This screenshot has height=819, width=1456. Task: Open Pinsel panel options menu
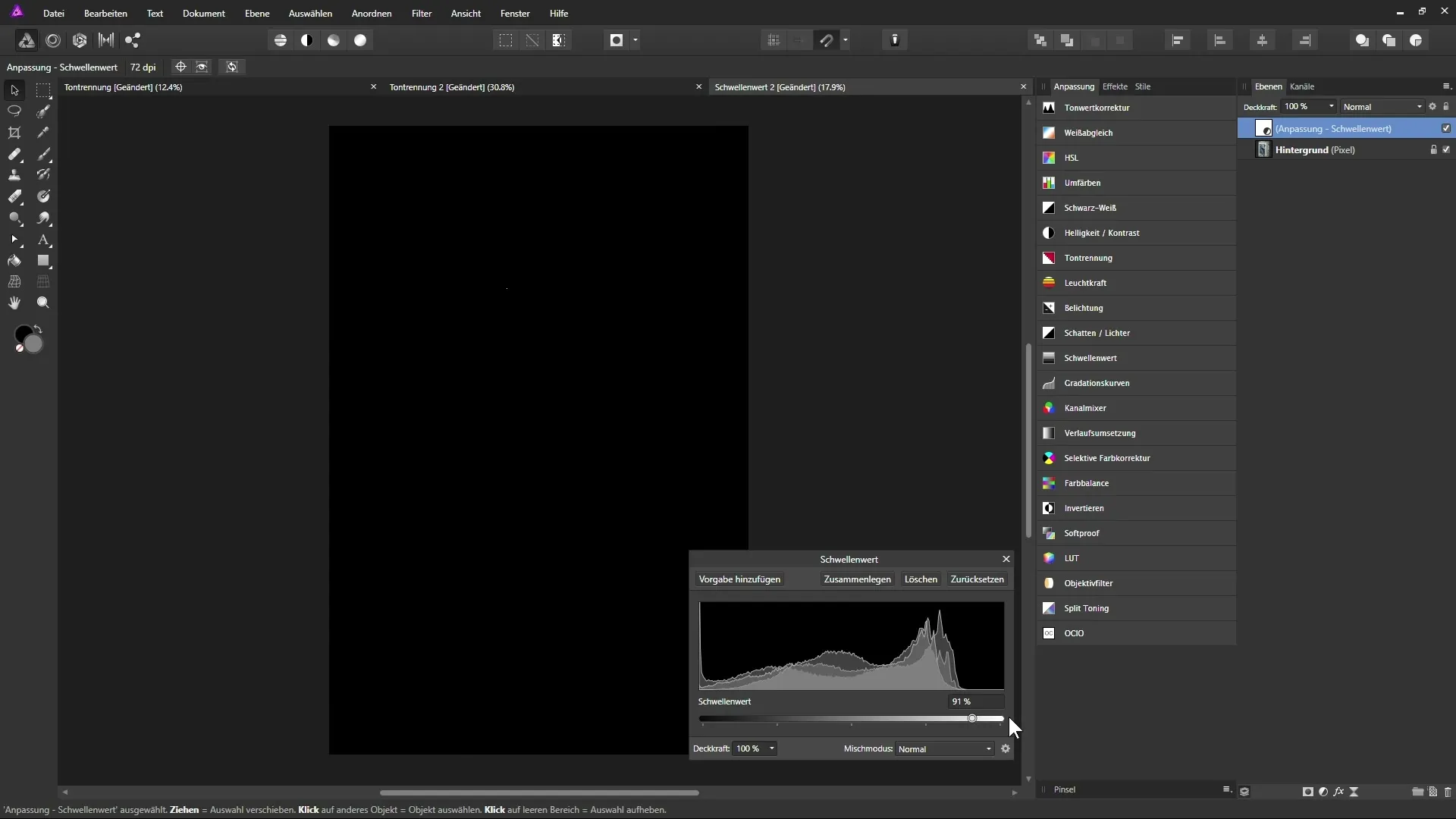(x=1227, y=789)
